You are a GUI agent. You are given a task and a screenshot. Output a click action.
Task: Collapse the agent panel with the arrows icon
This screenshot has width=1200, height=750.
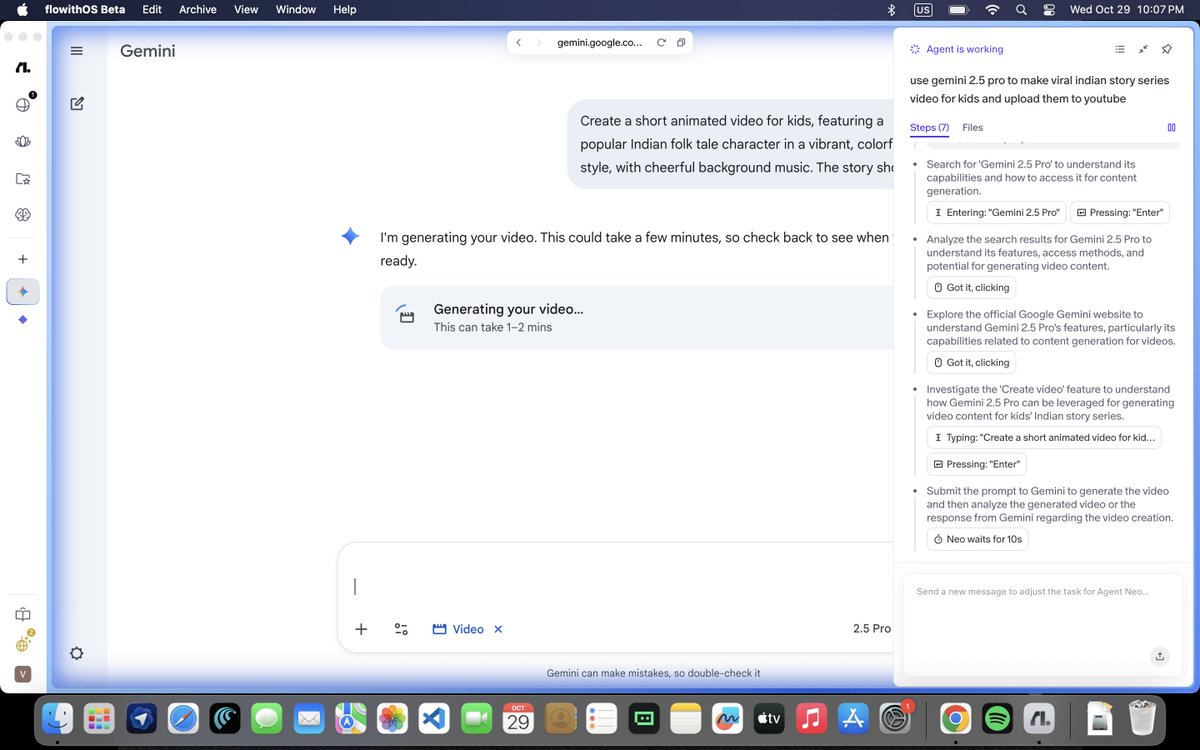(x=1143, y=49)
